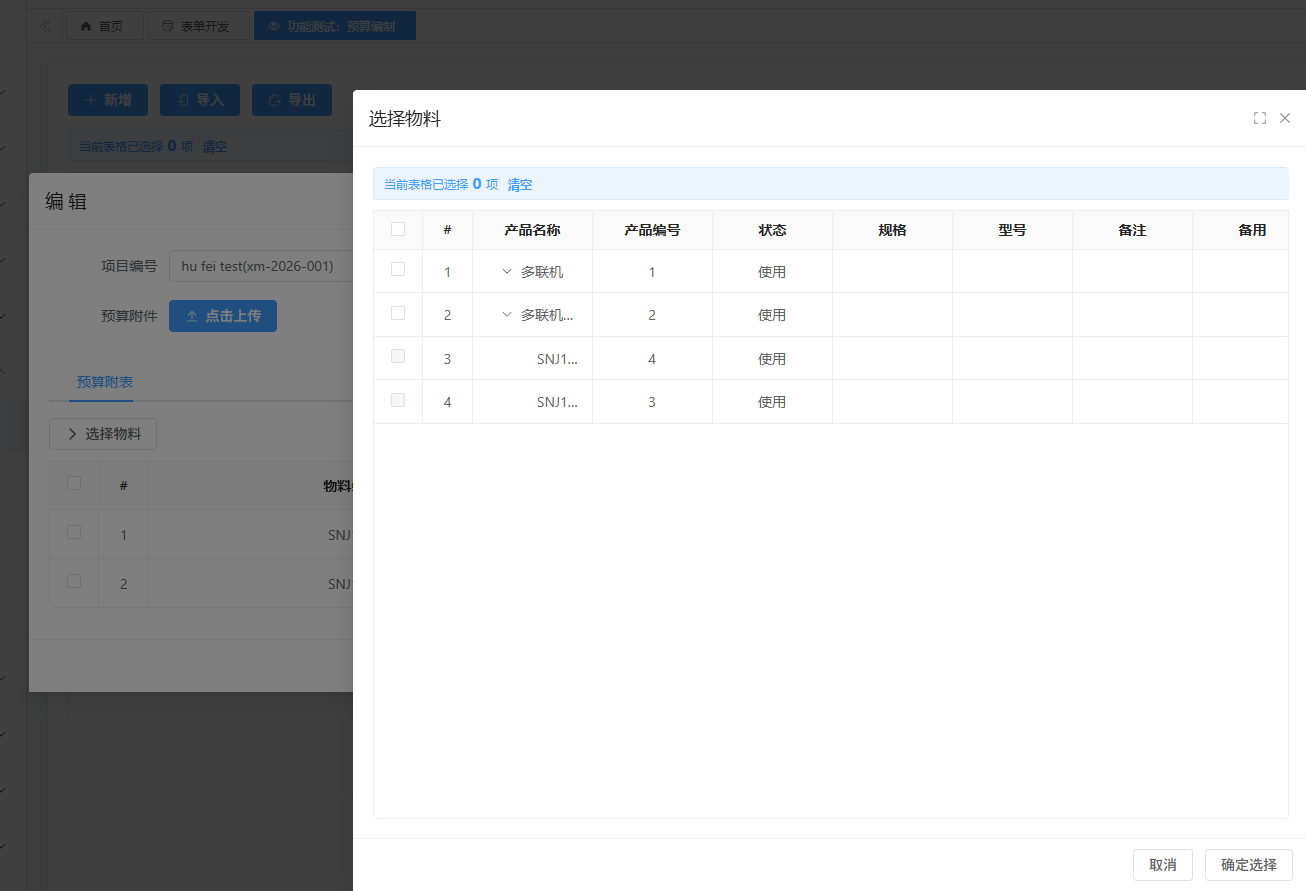Check the checkbox for row 2 in material table
This screenshot has height=891, width=1306.
pos(398,313)
